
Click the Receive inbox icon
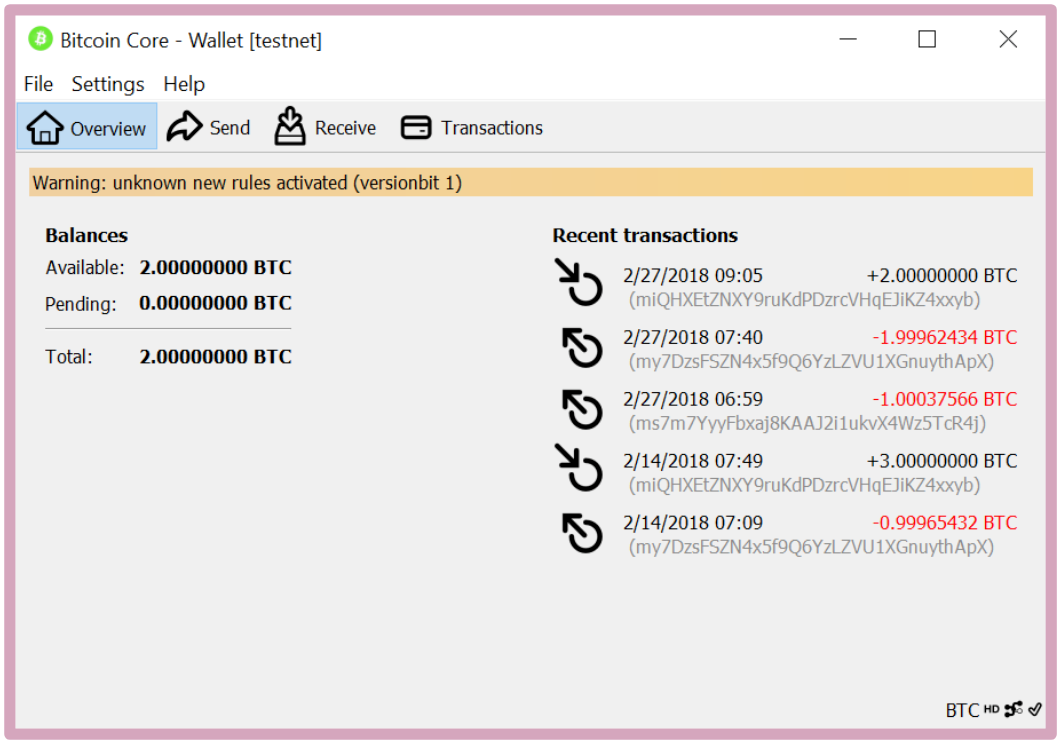[x=289, y=126]
